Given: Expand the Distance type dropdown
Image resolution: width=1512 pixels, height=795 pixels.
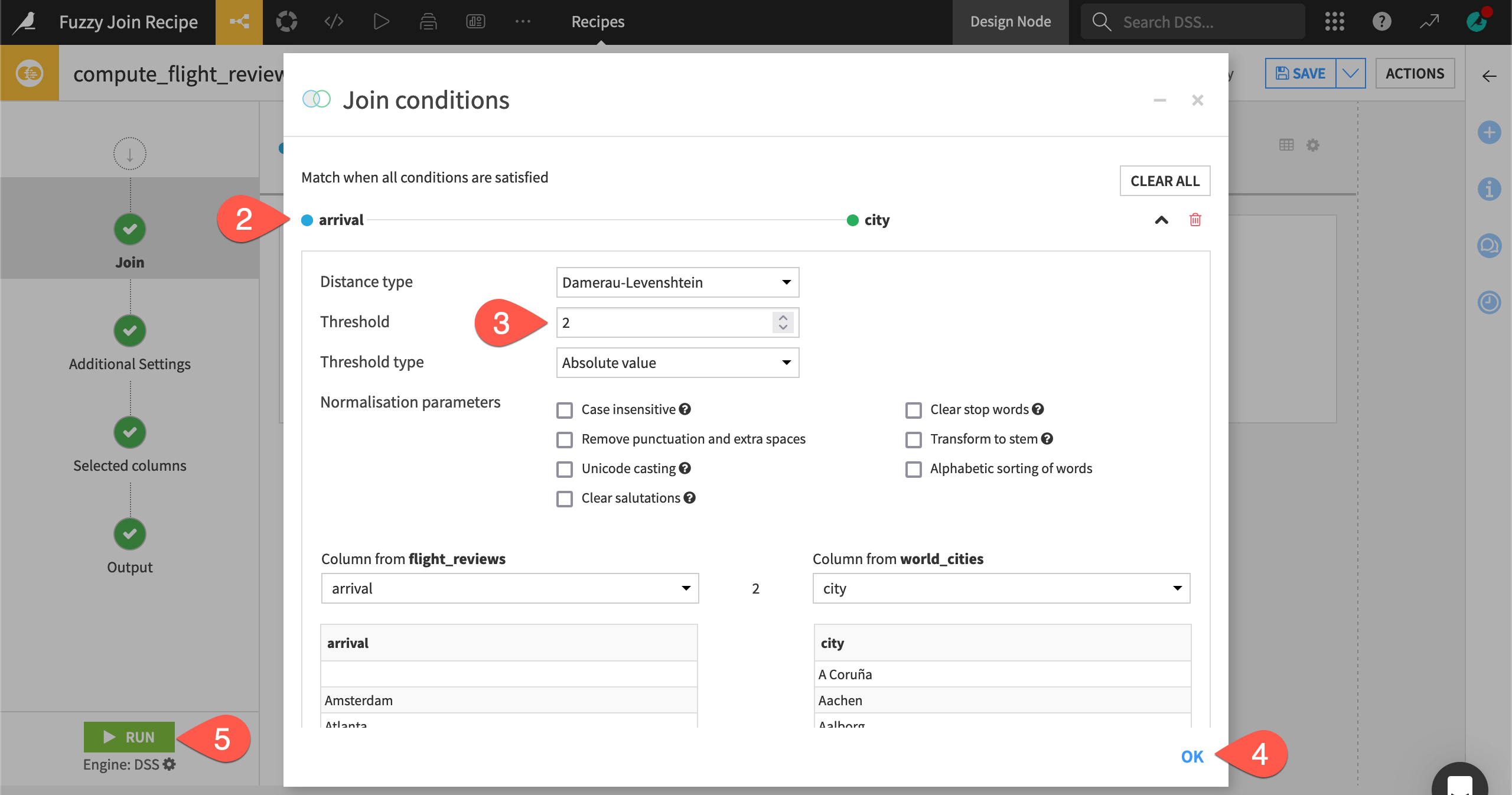Looking at the screenshot, I should point(676,281).
